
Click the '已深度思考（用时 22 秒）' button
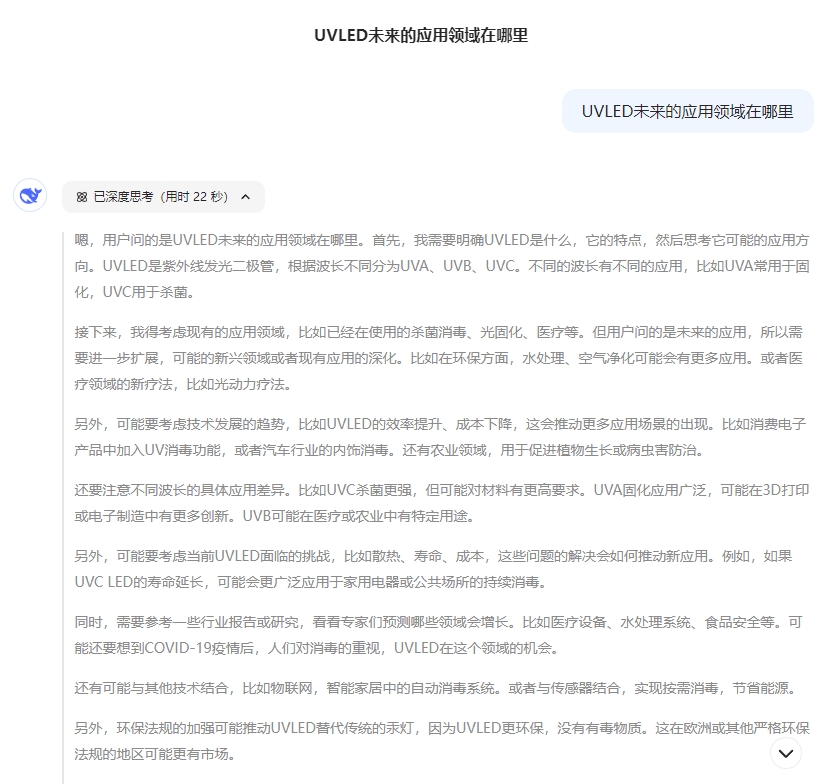163,197
